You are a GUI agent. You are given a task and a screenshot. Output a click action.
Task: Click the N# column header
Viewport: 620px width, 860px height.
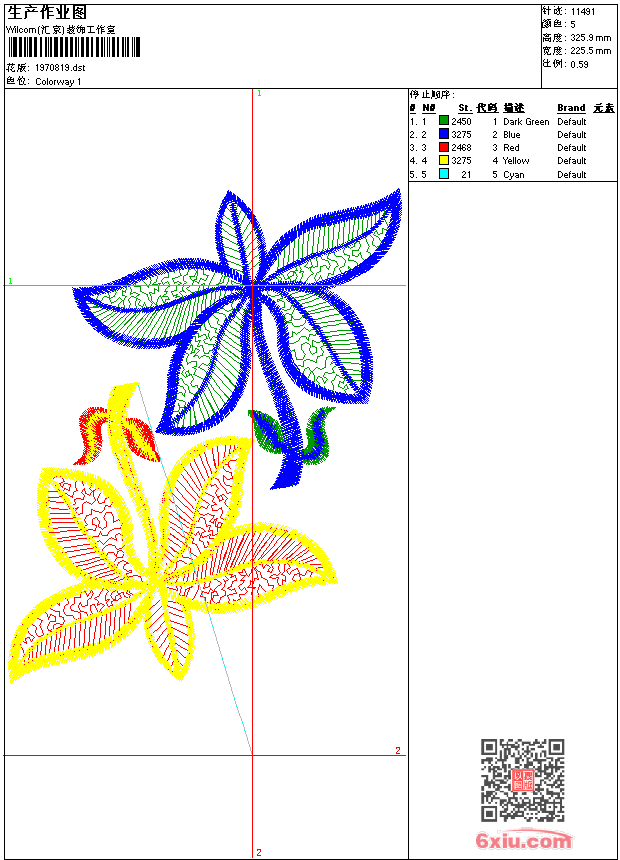click(x=429, y=108)
